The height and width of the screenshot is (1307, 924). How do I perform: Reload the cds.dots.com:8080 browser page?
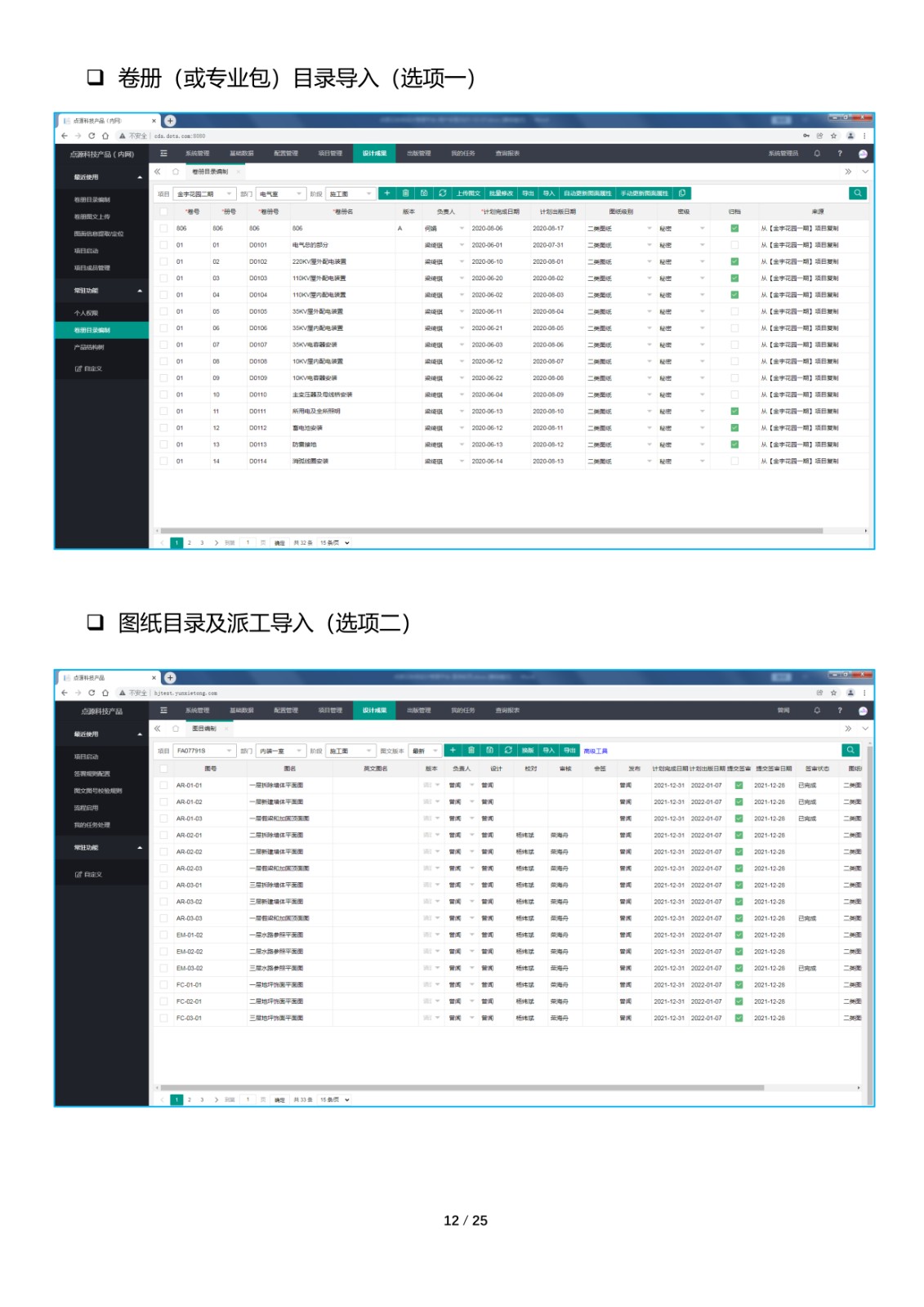[x=92, y=136]
